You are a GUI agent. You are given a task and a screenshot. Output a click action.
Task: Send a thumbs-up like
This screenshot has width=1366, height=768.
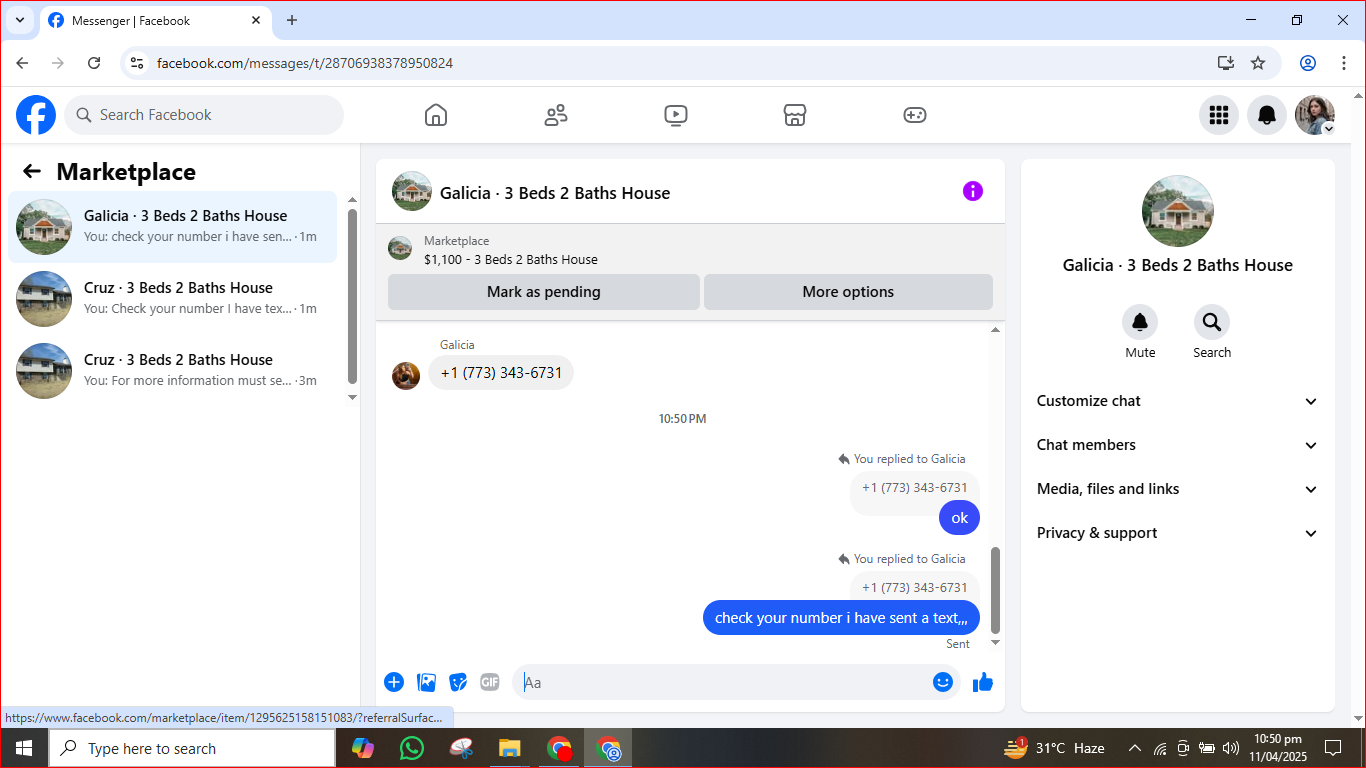click(x=983, y=682)
